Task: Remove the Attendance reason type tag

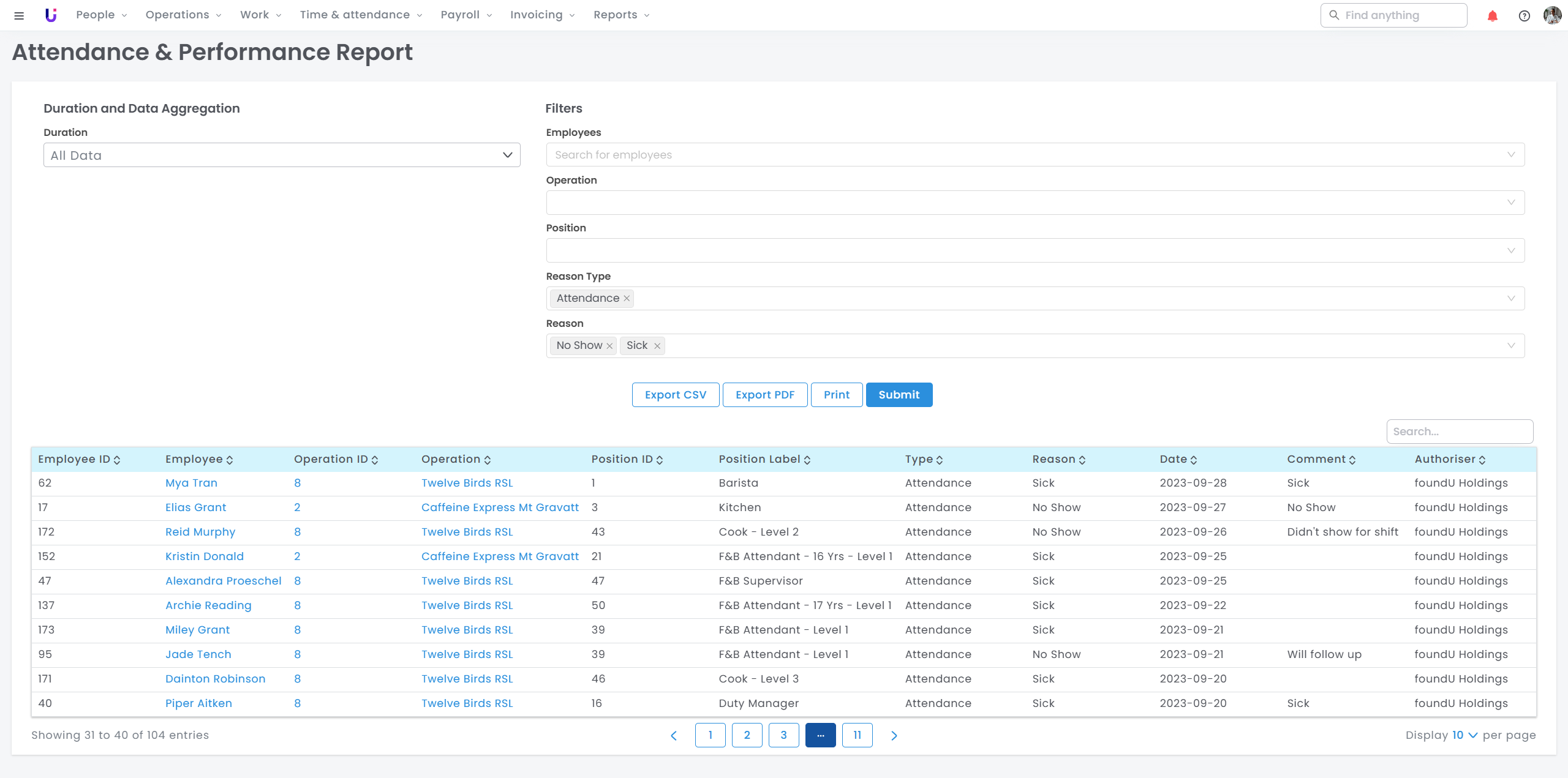Action: tap(627, 299)
